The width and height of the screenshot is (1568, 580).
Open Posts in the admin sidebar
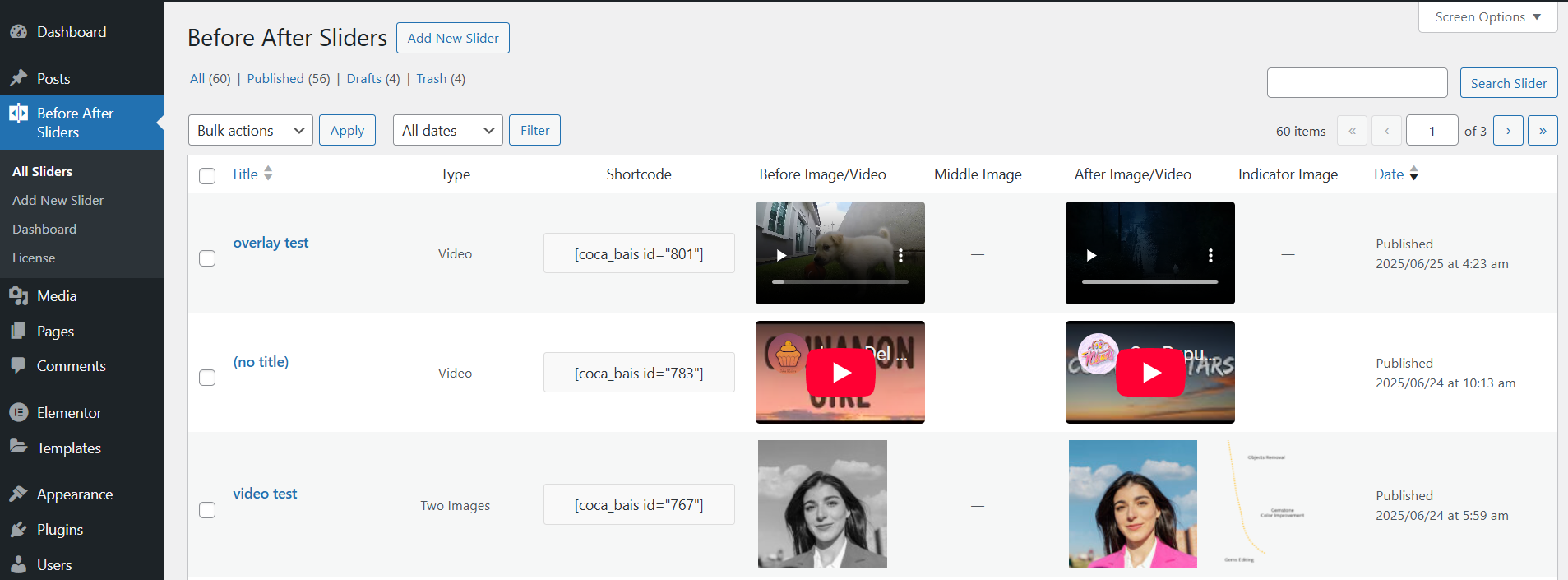pyautogui.click(x=53, y=79)
